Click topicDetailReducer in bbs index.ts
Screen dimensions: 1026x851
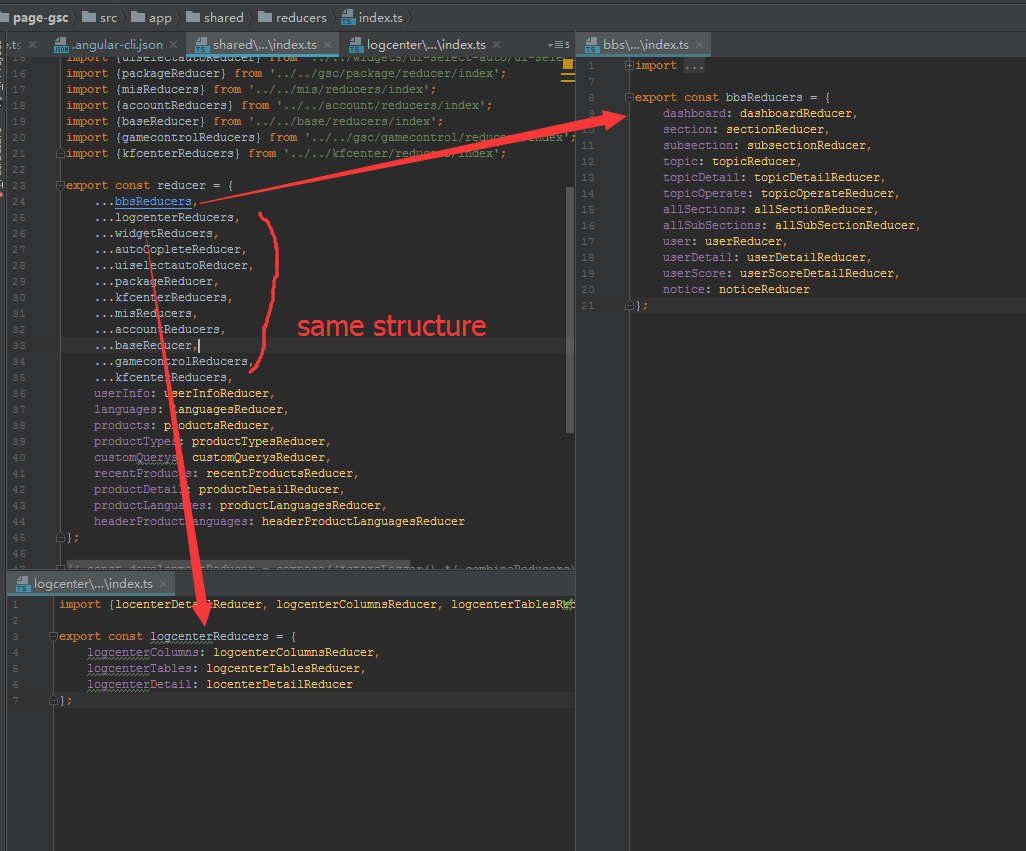[x=817, y=177]
